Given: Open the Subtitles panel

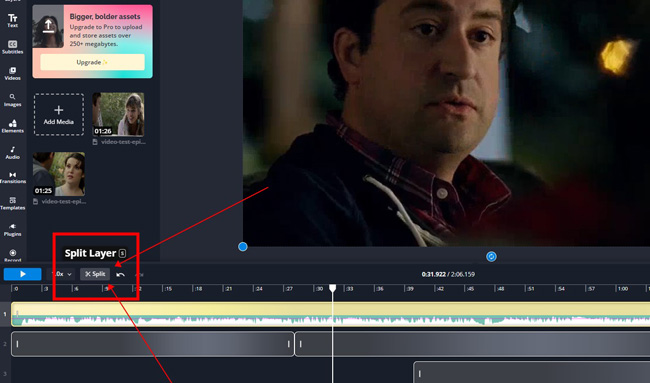Looking at the screenshot, I should coord(12,47).
